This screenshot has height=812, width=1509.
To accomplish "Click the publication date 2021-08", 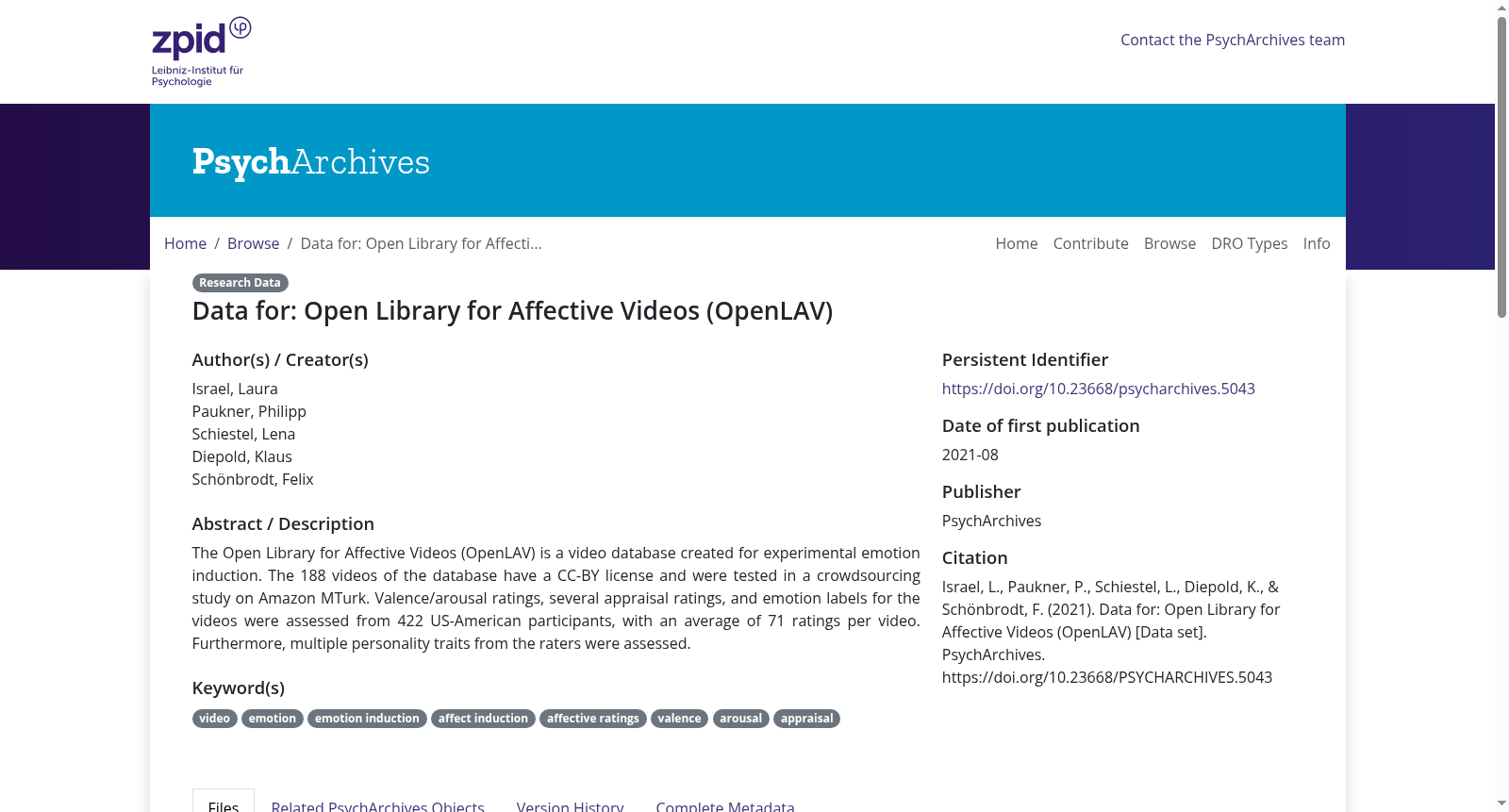I will [970, 455].
